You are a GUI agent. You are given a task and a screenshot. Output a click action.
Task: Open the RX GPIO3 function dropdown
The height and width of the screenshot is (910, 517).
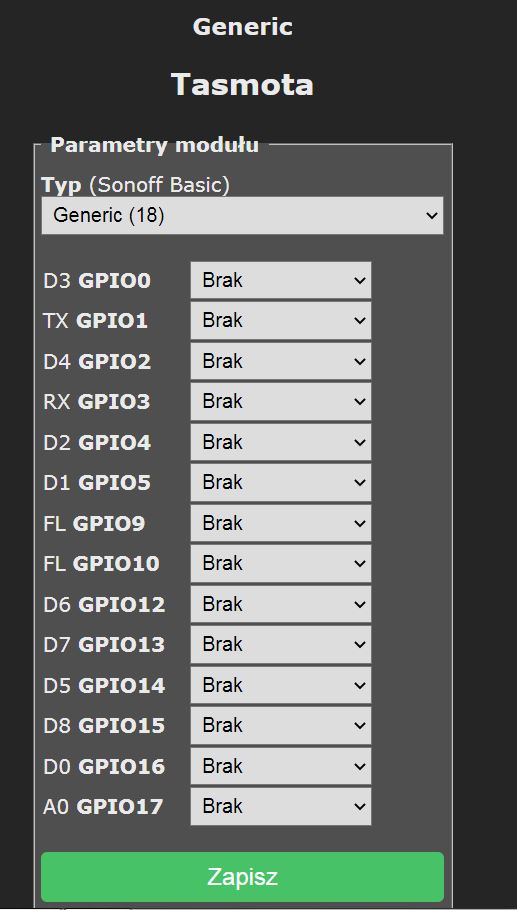281,402
